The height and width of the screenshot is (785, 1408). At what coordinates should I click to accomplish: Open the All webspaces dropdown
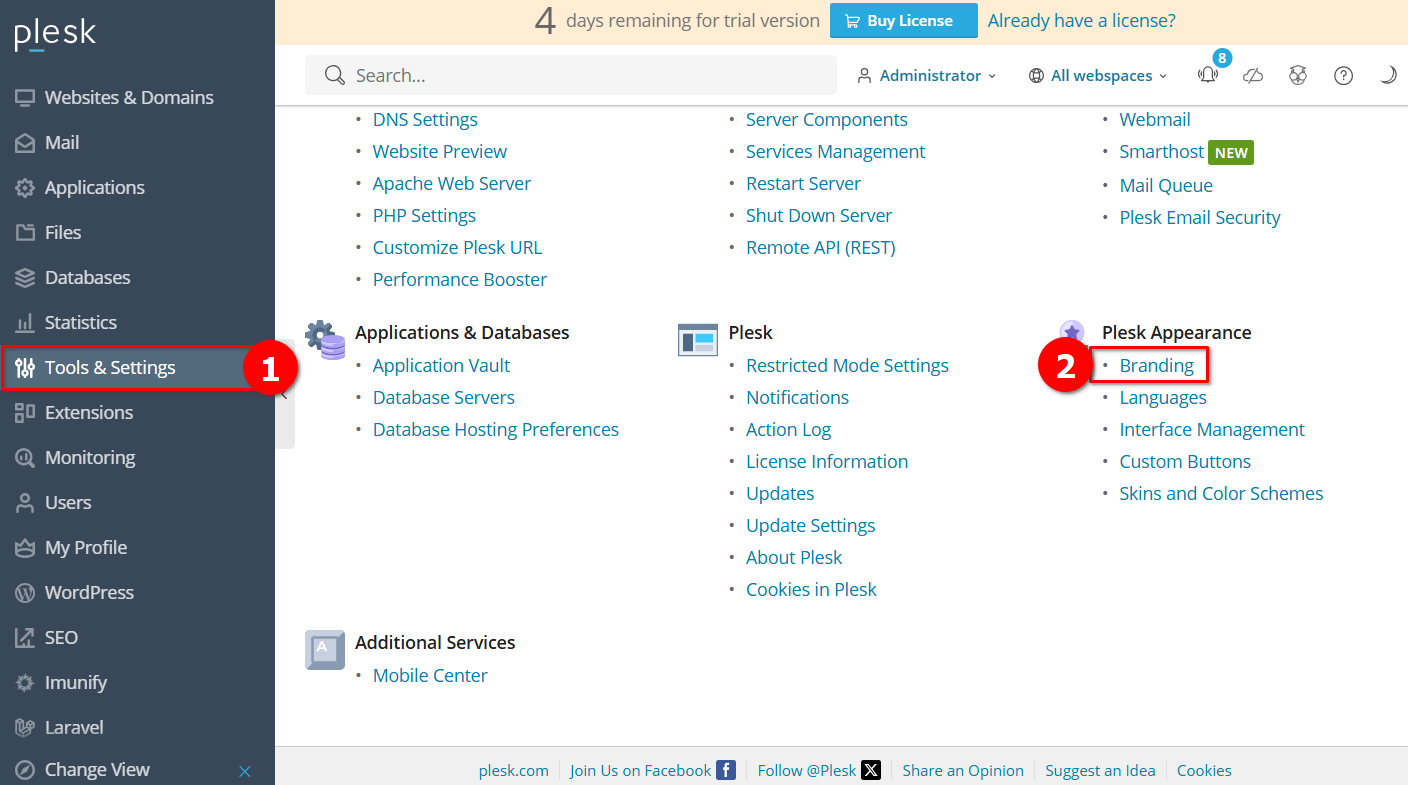(1098, 76)
